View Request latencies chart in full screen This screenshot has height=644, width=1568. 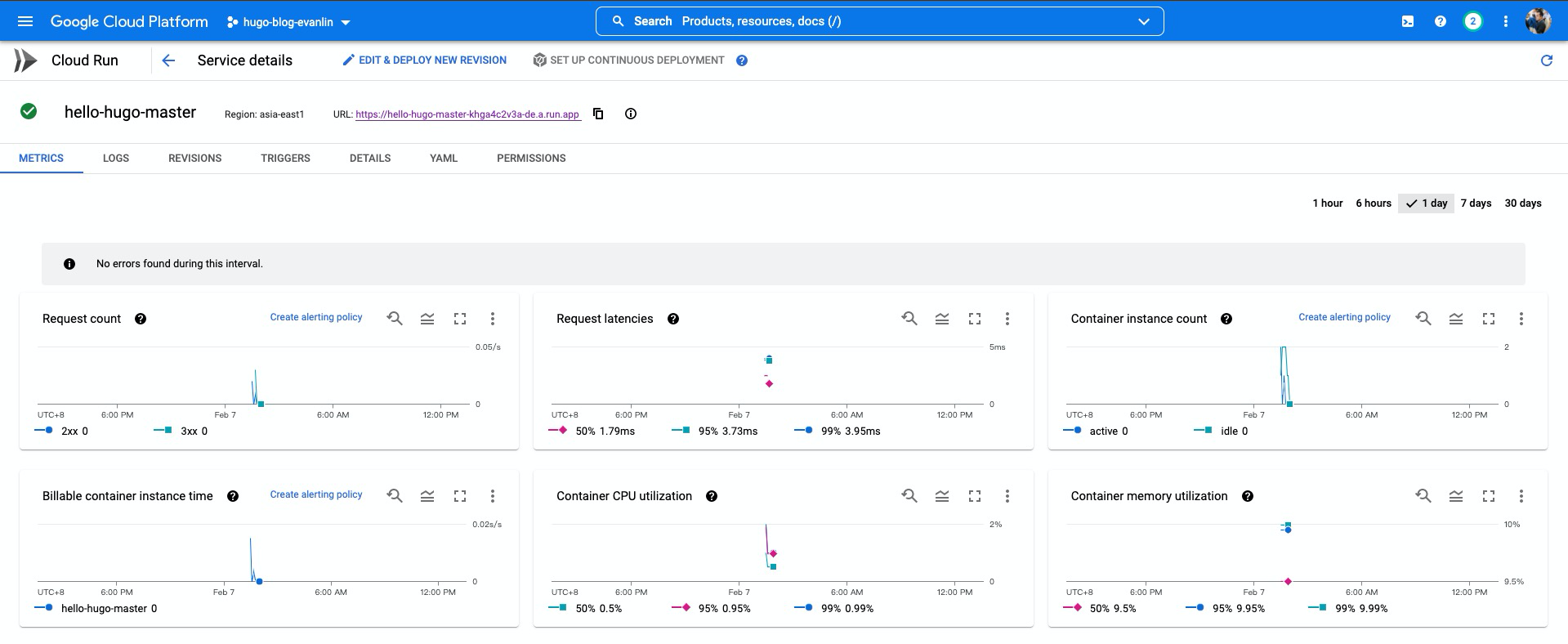[x=974, y=319]
